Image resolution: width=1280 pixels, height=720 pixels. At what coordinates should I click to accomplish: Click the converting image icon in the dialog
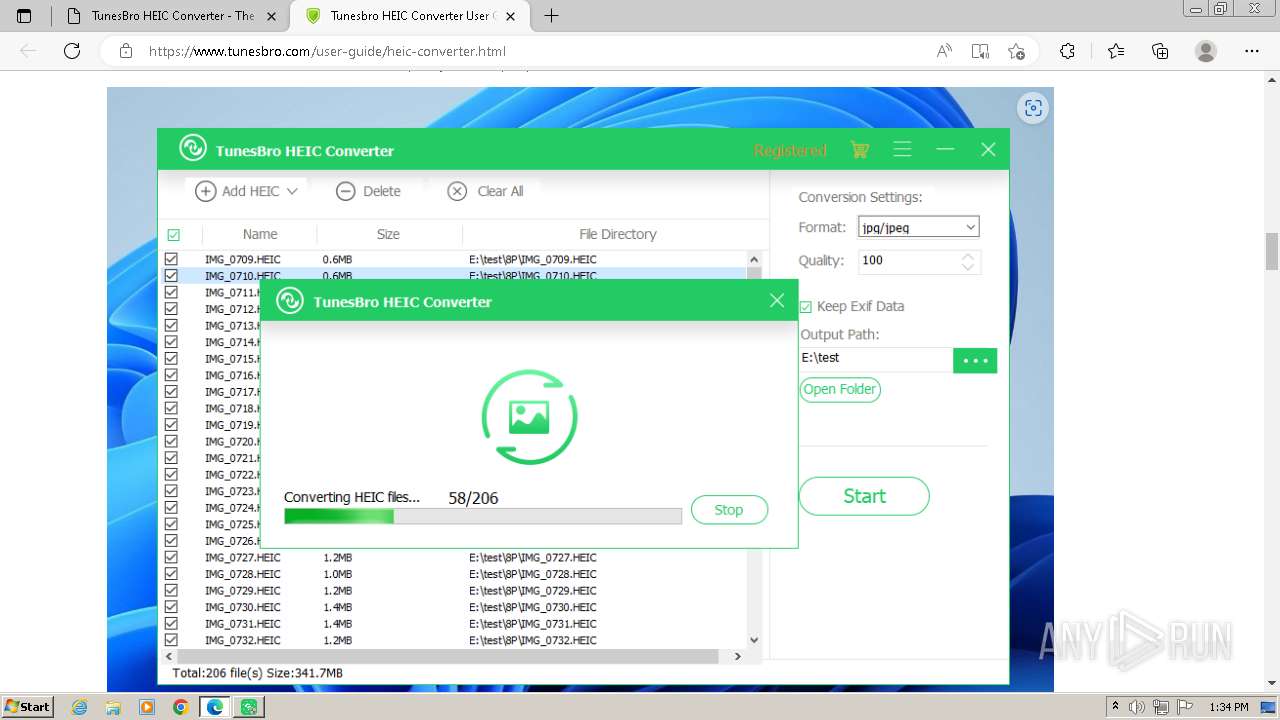click(529, 417)
